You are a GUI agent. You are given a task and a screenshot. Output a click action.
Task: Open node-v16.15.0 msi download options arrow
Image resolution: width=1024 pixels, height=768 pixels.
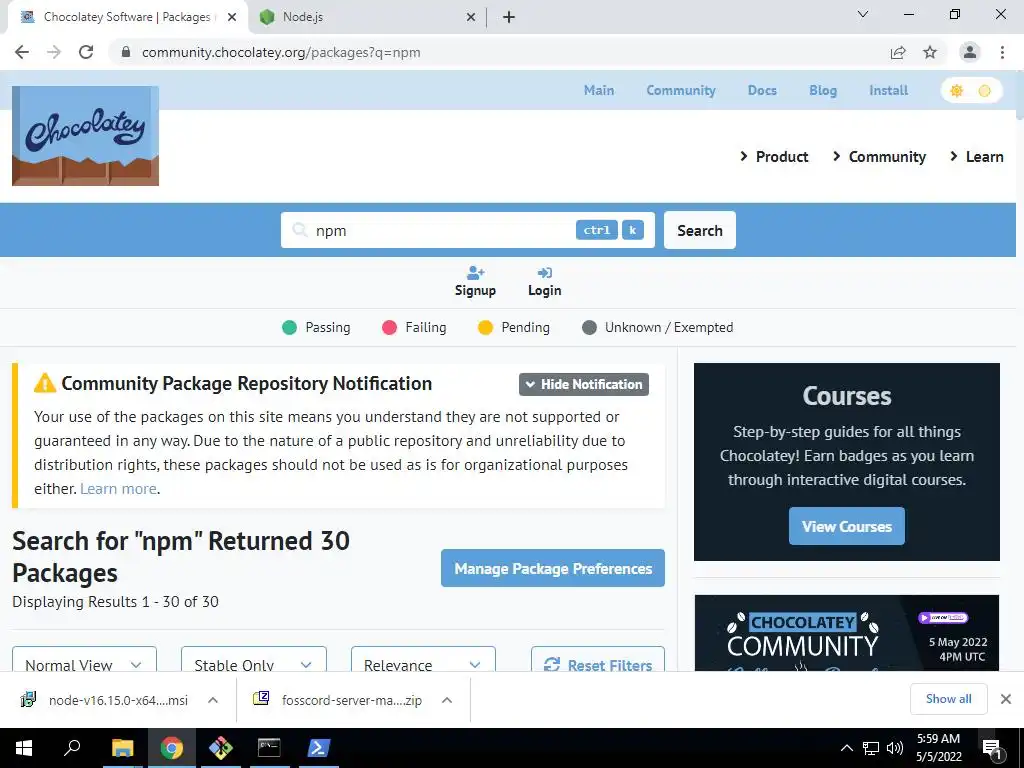click(x=213, y=700)
